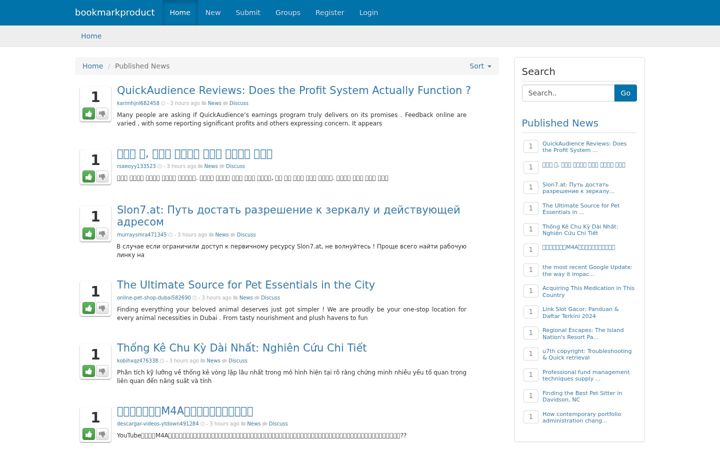720x450 pixels.
Task: Click News category under Thống Kê post
Action: 214,360
